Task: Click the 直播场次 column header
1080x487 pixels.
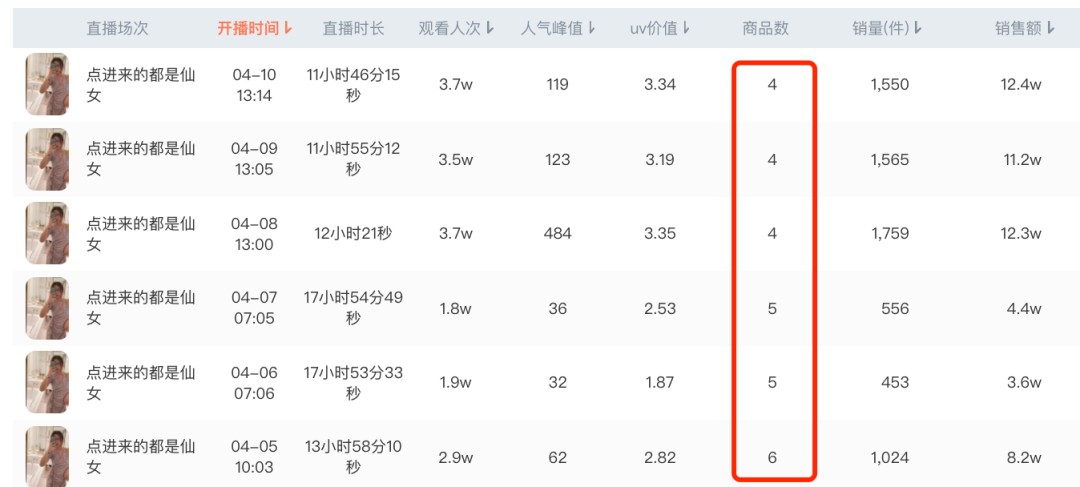Action: tap(117, 28)
